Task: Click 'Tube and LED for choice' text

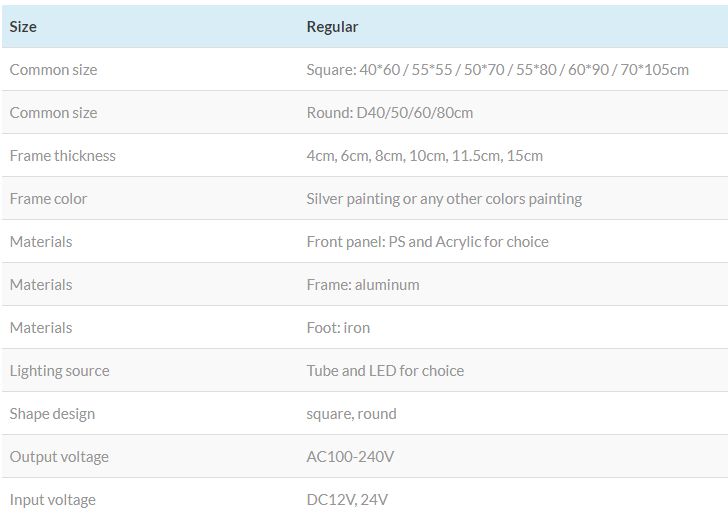Action: [x=385, y=371]
